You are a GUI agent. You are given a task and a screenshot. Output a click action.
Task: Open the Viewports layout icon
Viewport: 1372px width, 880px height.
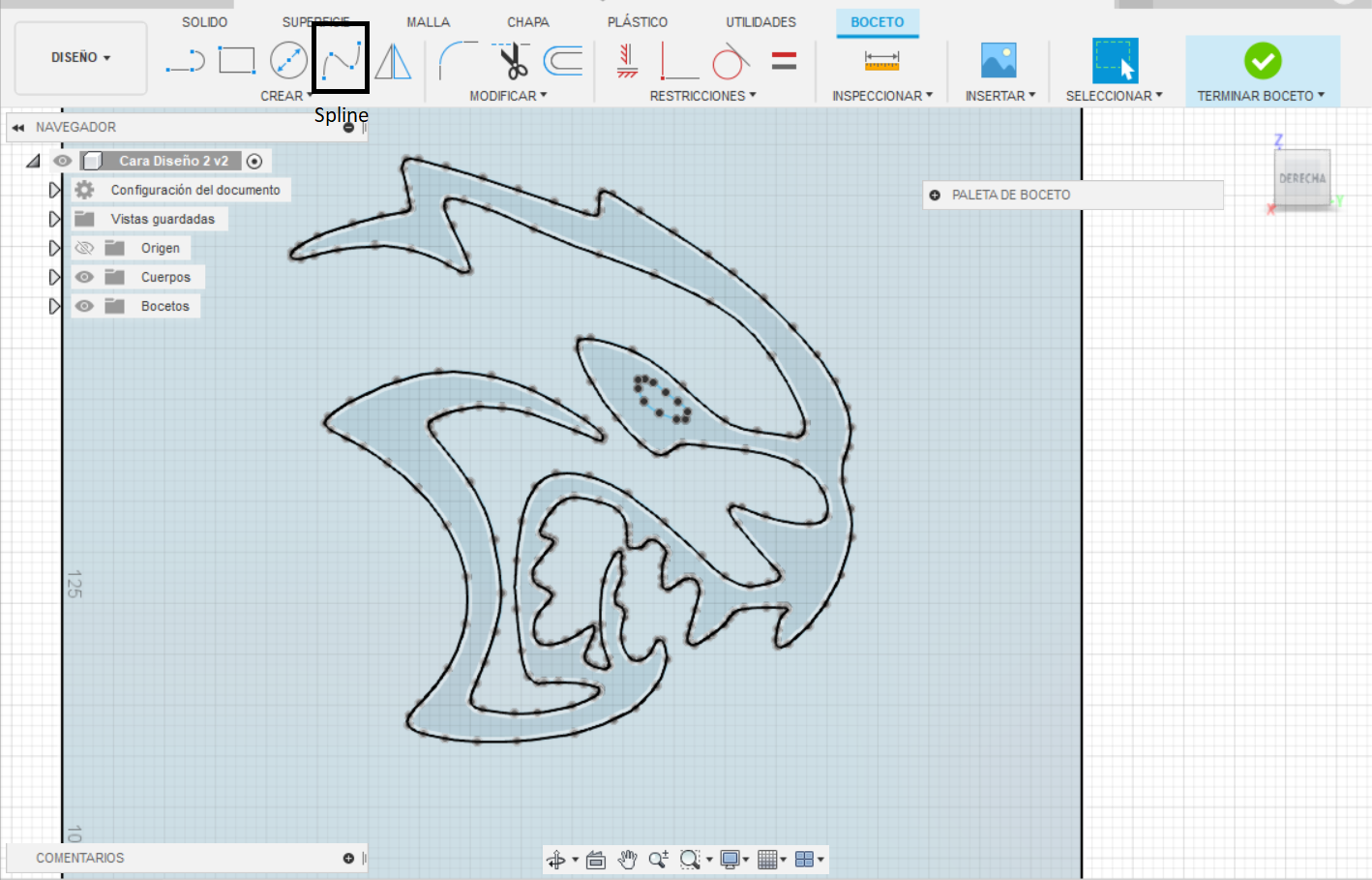pyautogui.click(x=804, y=860)
